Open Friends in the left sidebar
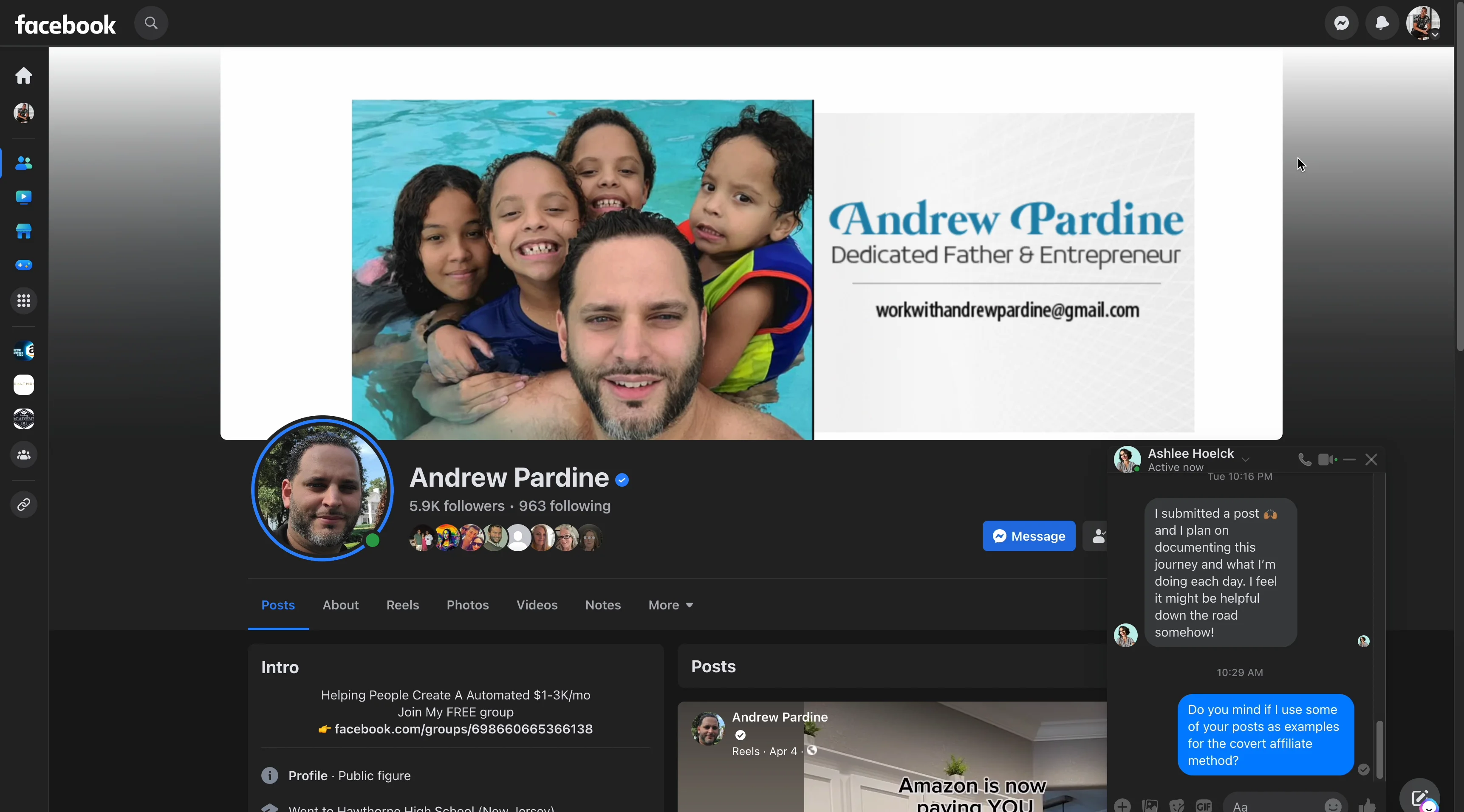Screen dimensions: 1464x812 [x=24, y=164]
